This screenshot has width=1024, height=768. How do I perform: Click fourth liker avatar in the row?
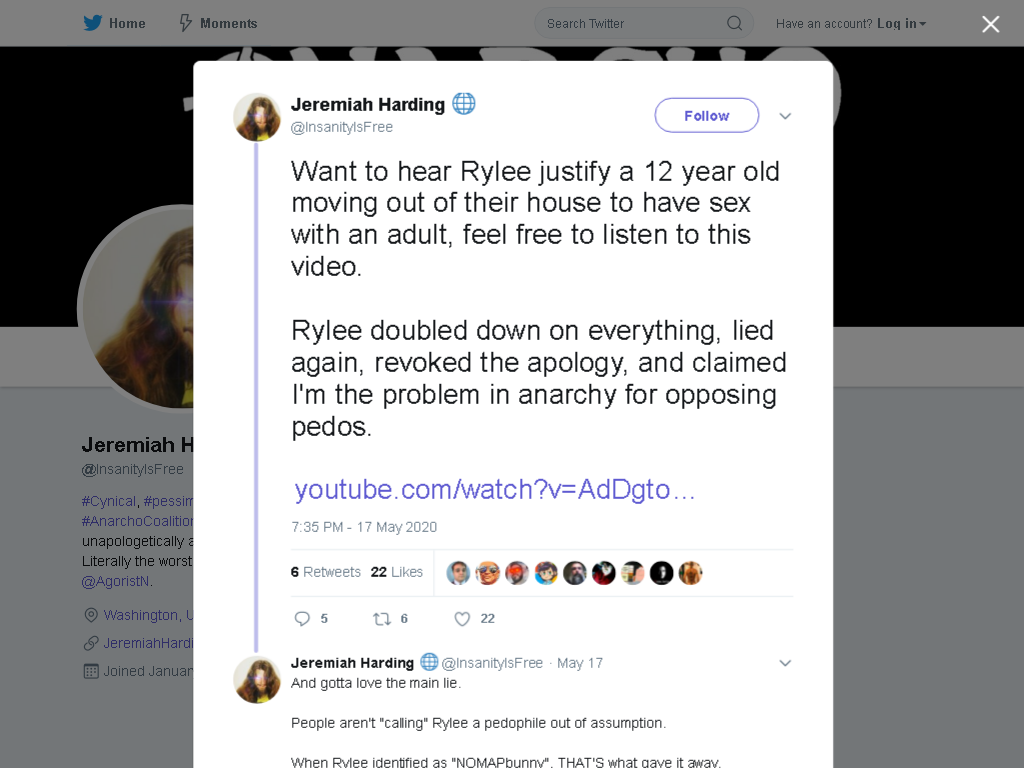point(545,573)
